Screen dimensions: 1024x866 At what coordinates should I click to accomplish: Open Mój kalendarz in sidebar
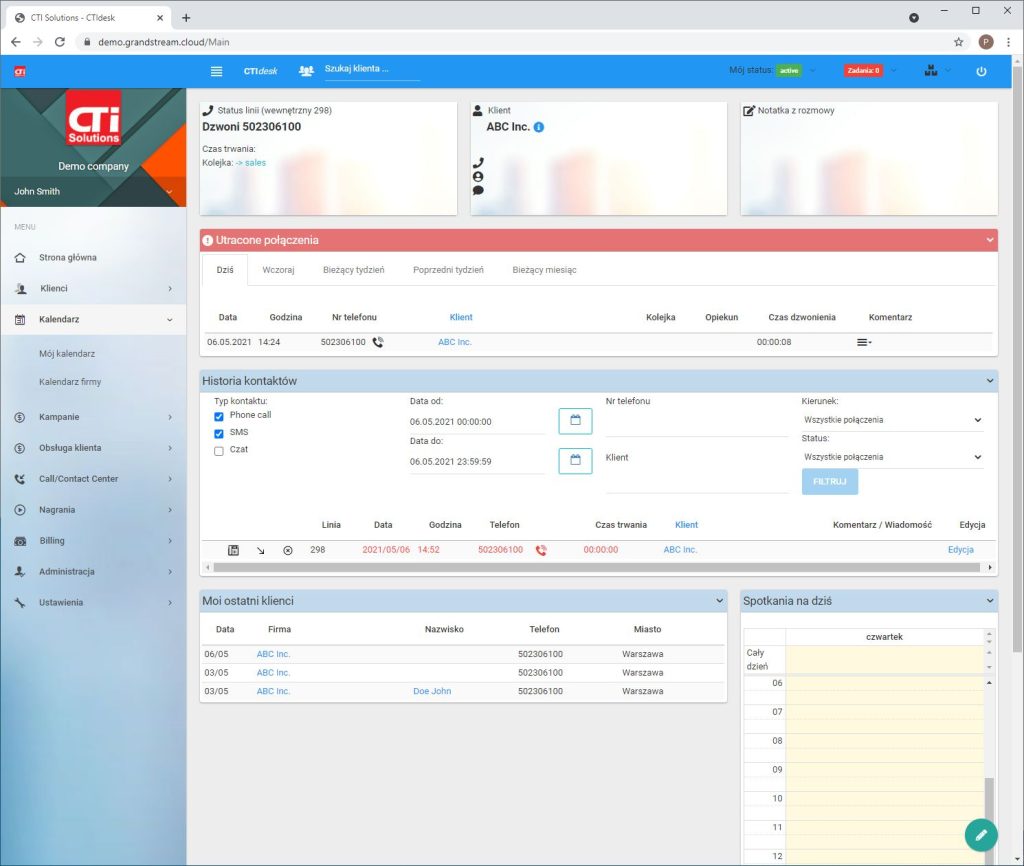coord(67,354)
